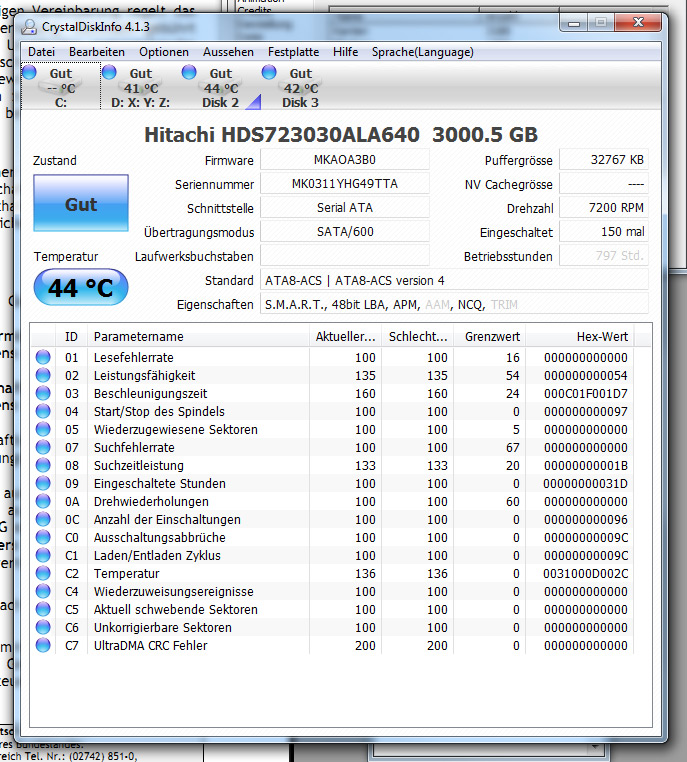Open the Aussehen menu
The height and width of the screenshot is (762, 687).
tap(228, 52)
